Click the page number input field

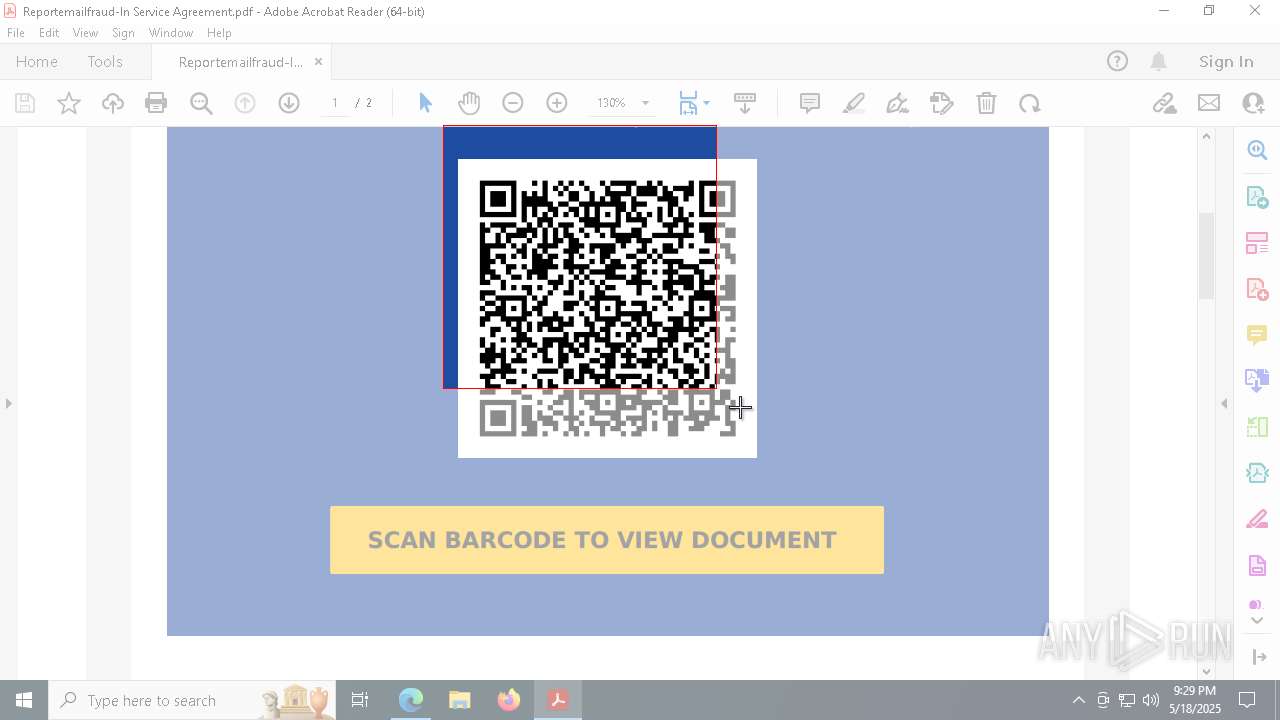tap(335, 103)
